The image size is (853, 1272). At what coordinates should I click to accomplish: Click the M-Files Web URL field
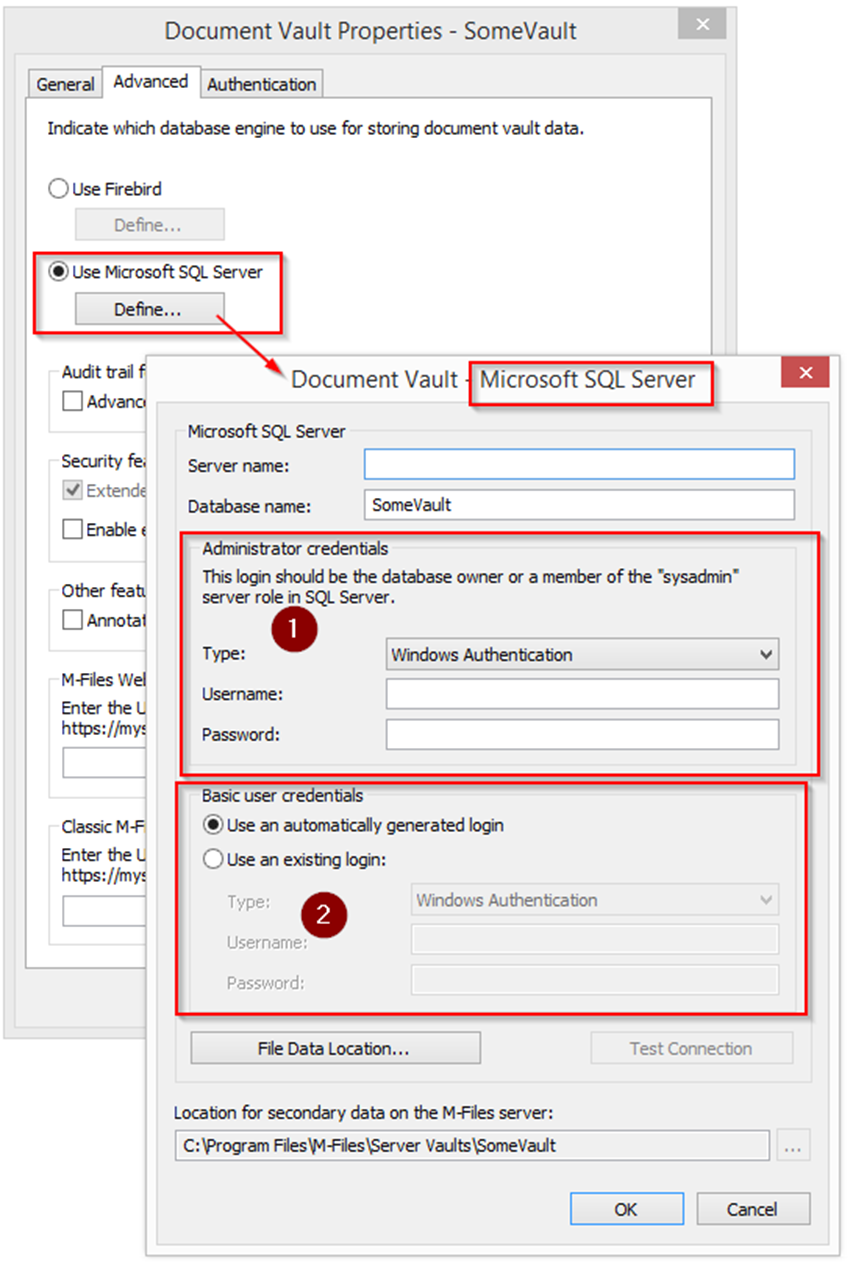104,763
